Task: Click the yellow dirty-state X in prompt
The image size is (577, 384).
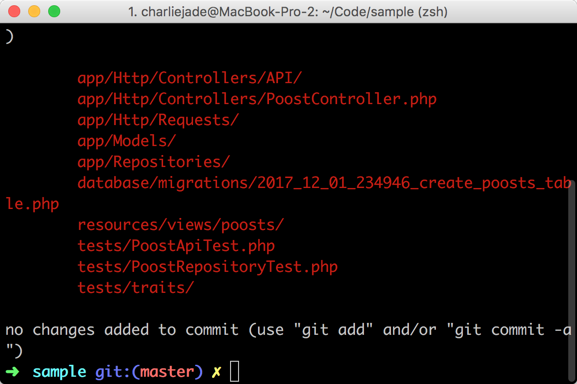Action: click(x=217, y=372)
